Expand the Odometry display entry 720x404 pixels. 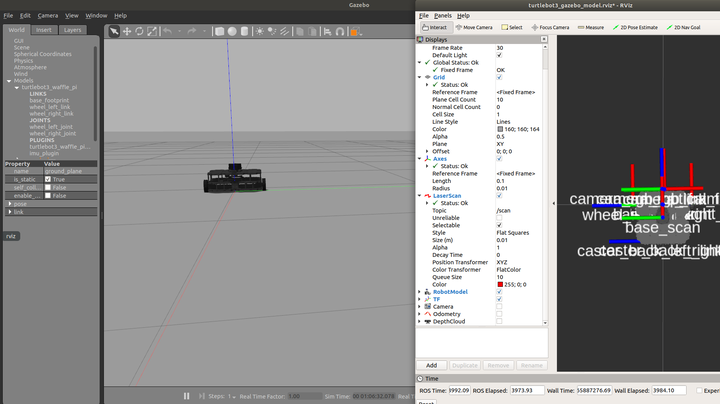420,314
